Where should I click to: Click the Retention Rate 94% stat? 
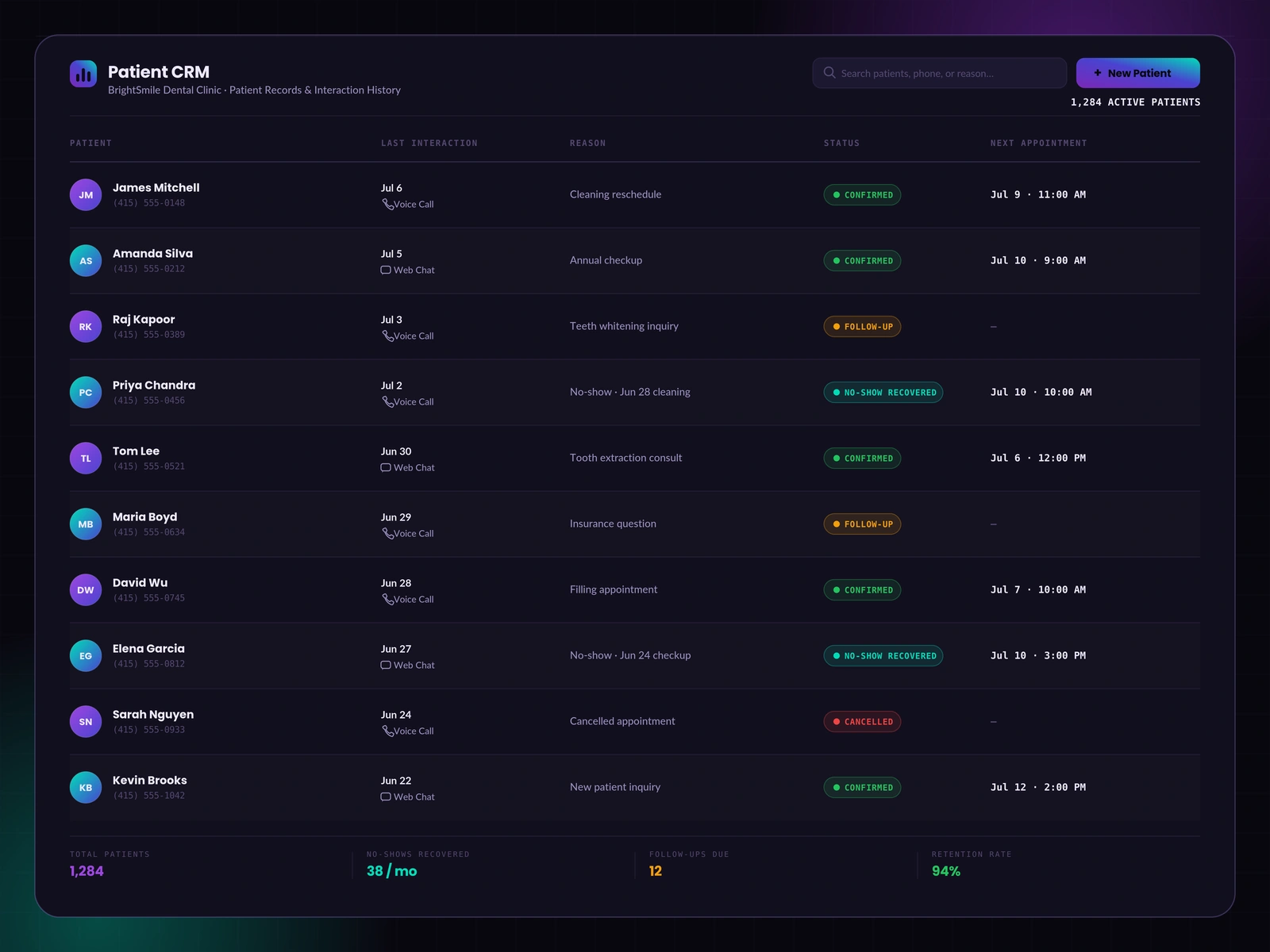pos(946,871)
